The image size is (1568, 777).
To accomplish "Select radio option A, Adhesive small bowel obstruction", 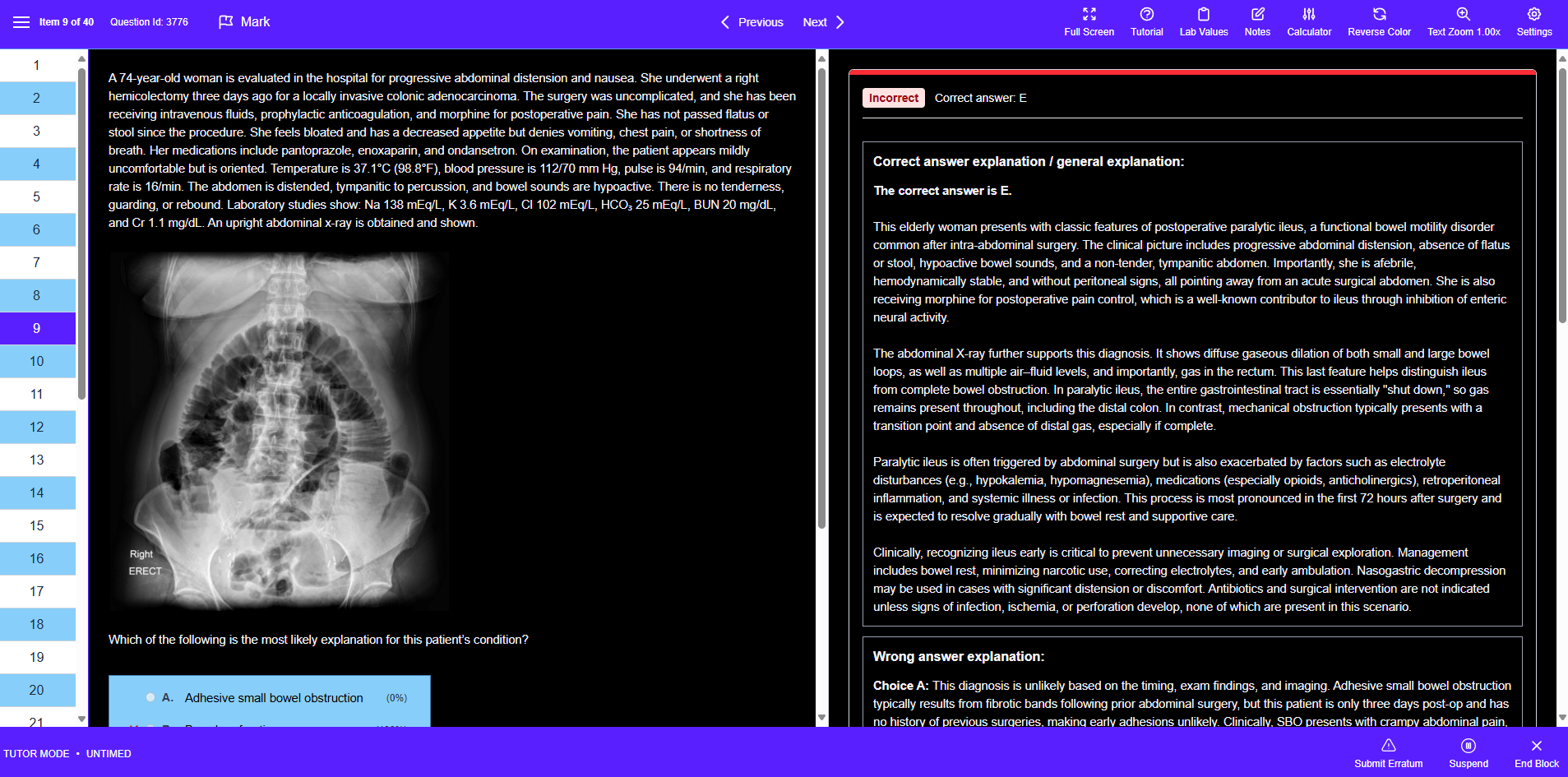I will tap(150, 697).
